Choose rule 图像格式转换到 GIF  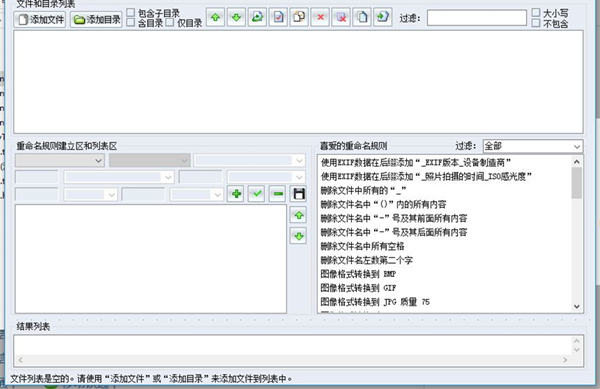(x=358, y=288)
